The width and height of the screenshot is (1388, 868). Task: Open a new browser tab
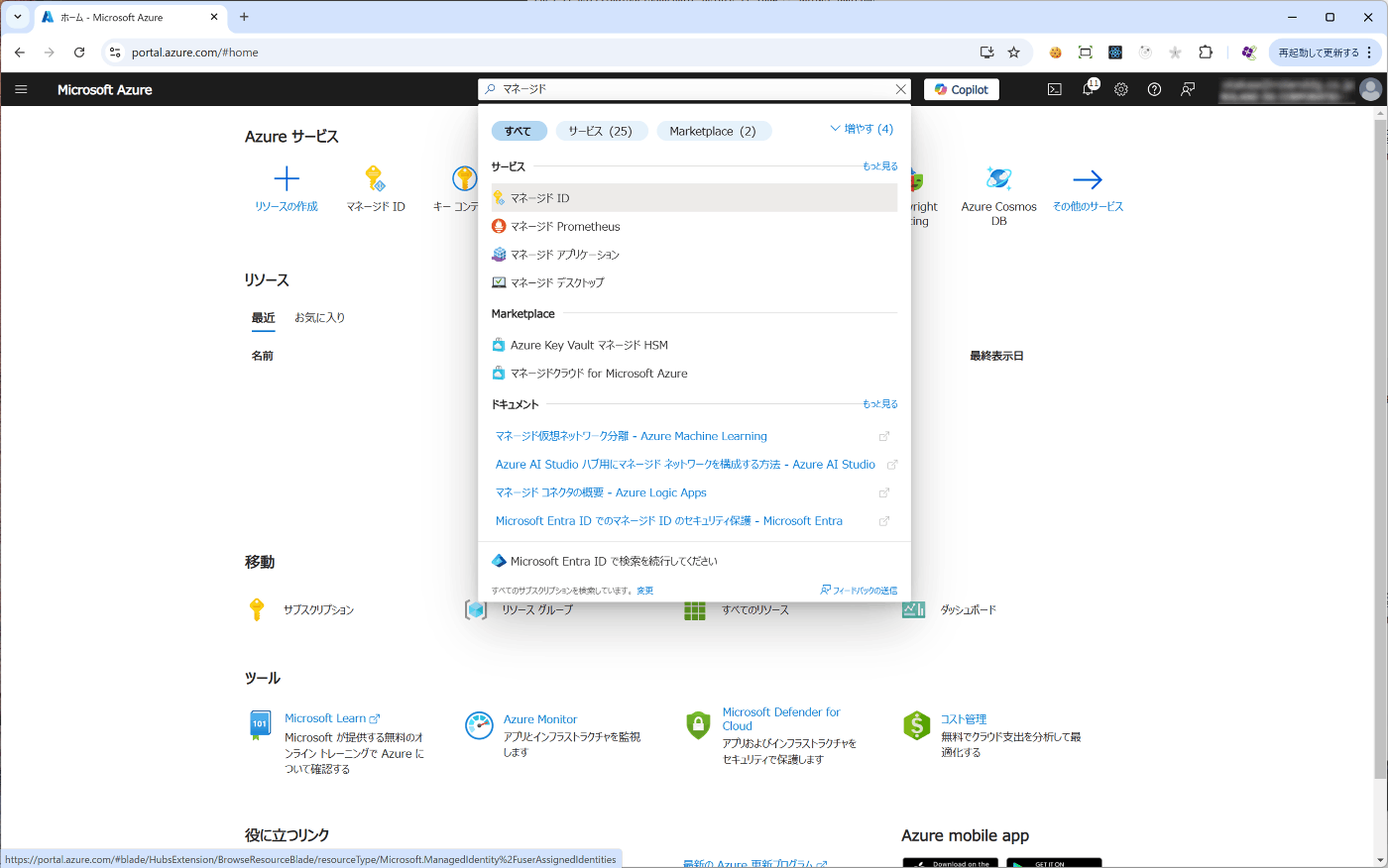tap(244, 17)
